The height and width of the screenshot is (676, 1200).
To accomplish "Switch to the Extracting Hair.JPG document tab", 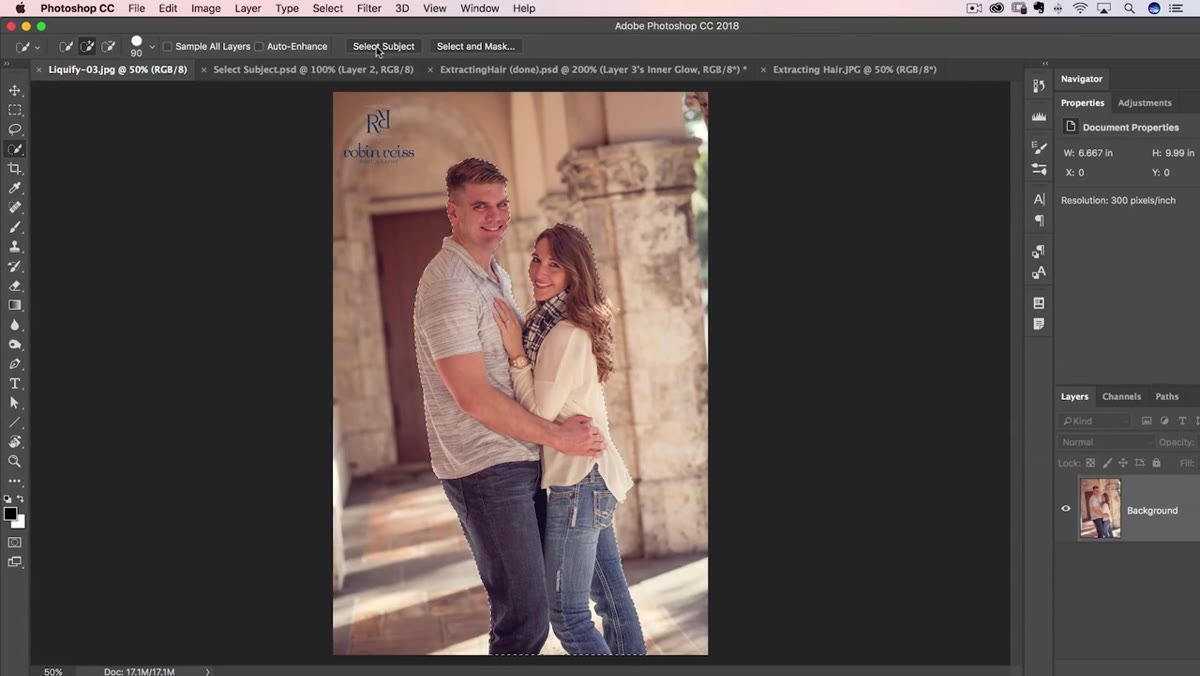I will point(855,70).
